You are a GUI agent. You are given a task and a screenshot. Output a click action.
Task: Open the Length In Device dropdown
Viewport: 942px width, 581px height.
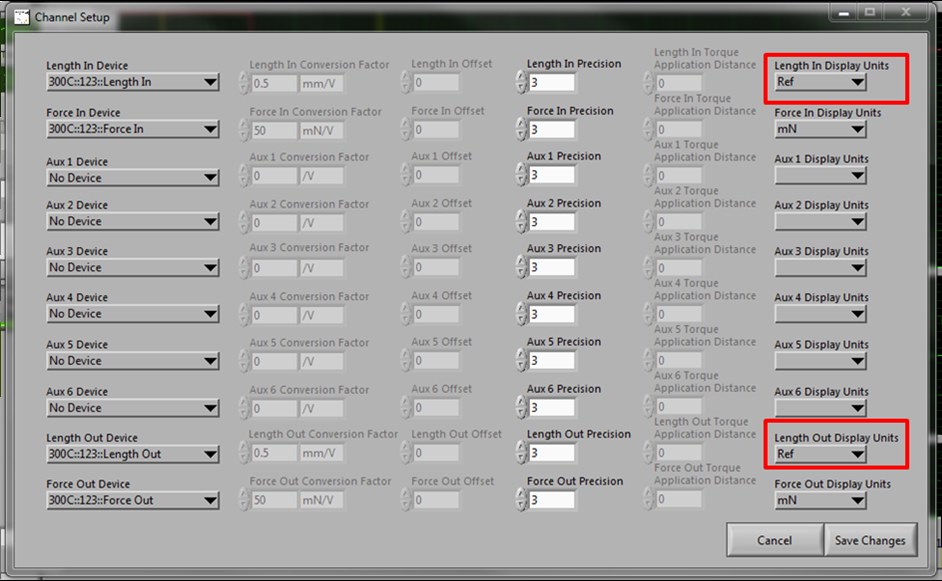pos(133,82)
